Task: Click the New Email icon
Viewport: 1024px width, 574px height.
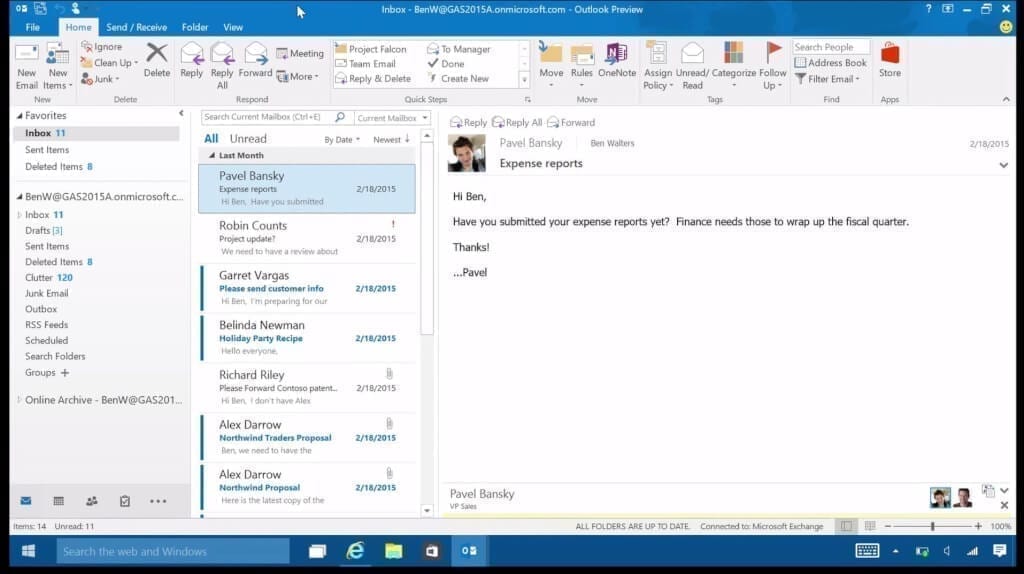Action: click(26, 66)
